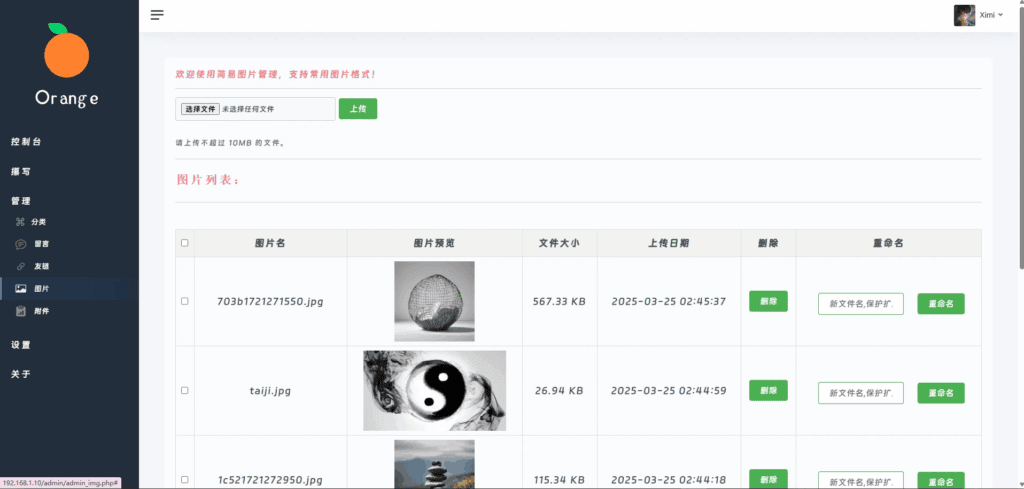Screen dimensions: 1024x489
Task: Go to 控制台 dashboard in the sidebar
Action: [x=26, y=142]
